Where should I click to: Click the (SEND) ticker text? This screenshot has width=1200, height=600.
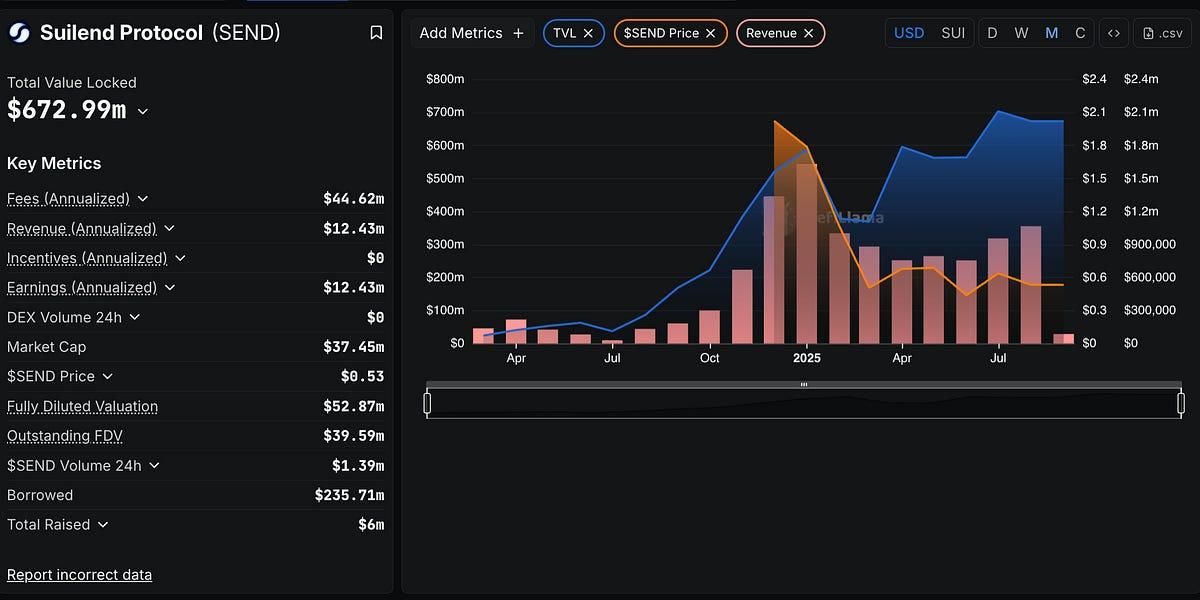[x=246, y=33]
